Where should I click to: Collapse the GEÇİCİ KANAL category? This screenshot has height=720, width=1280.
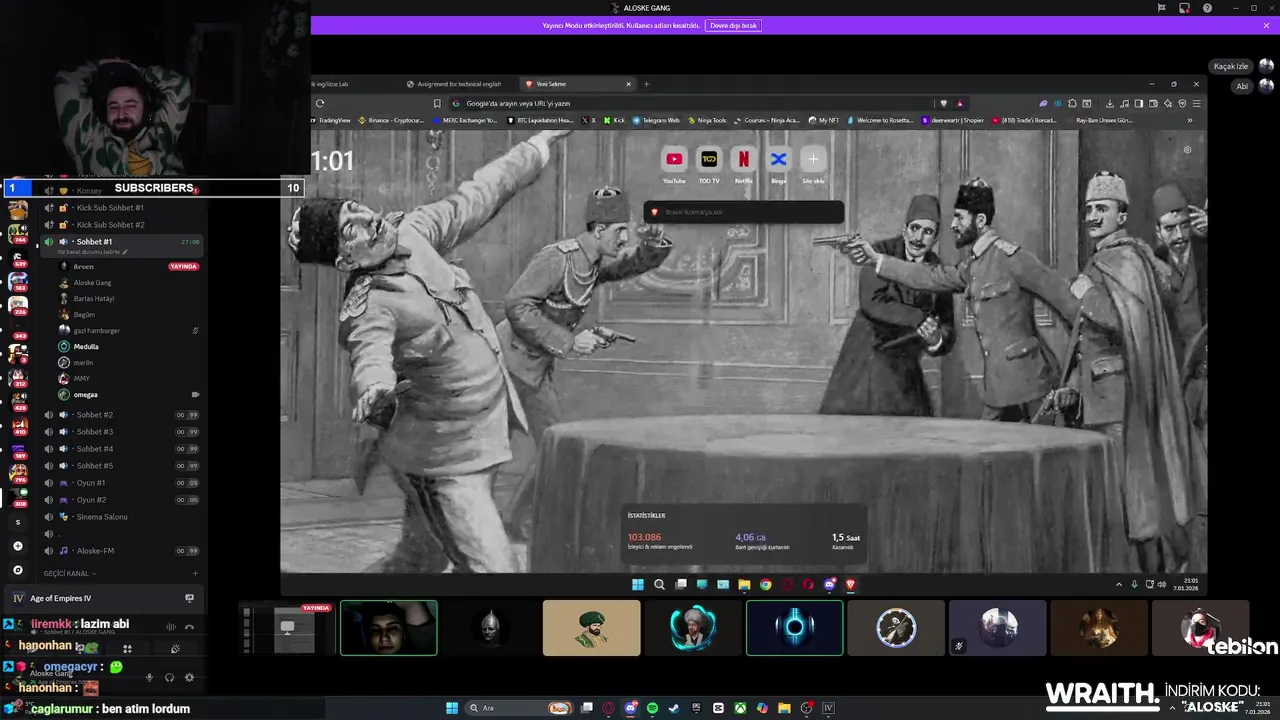pos(70,574)
